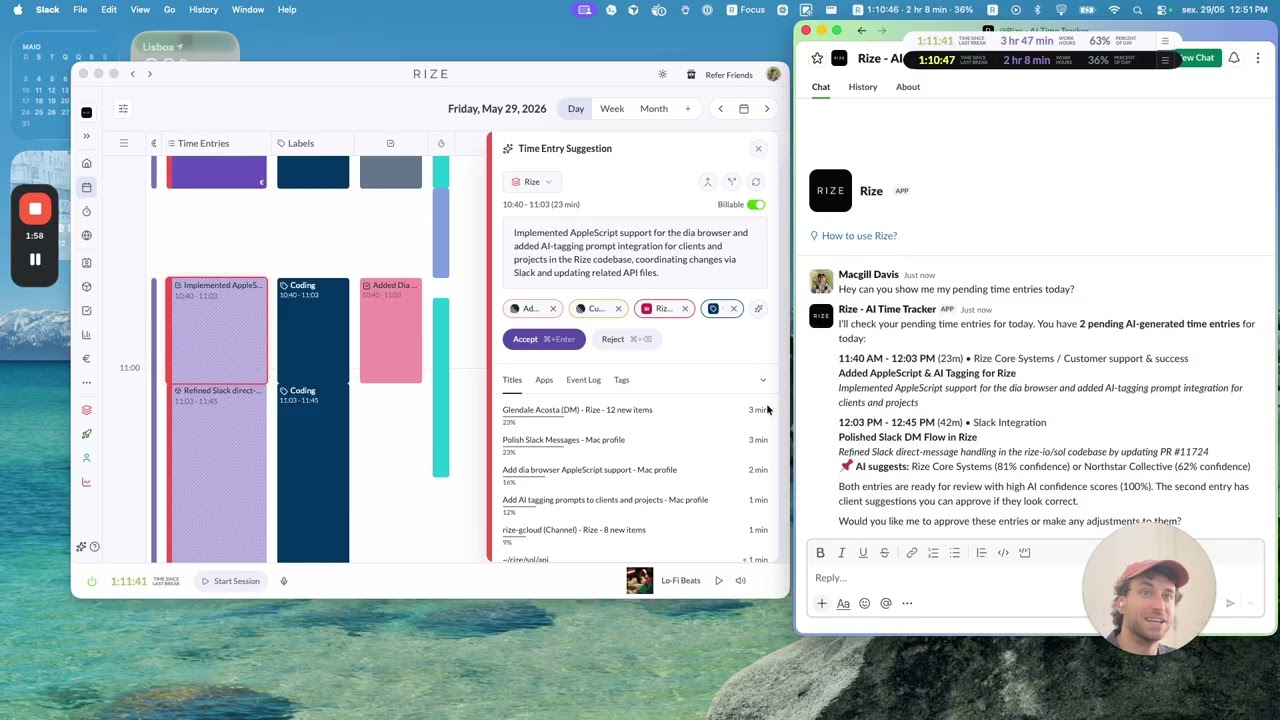Click the help question mark icon
The height and width of the screenshot is (720, 1280).
tap(95, 547)
